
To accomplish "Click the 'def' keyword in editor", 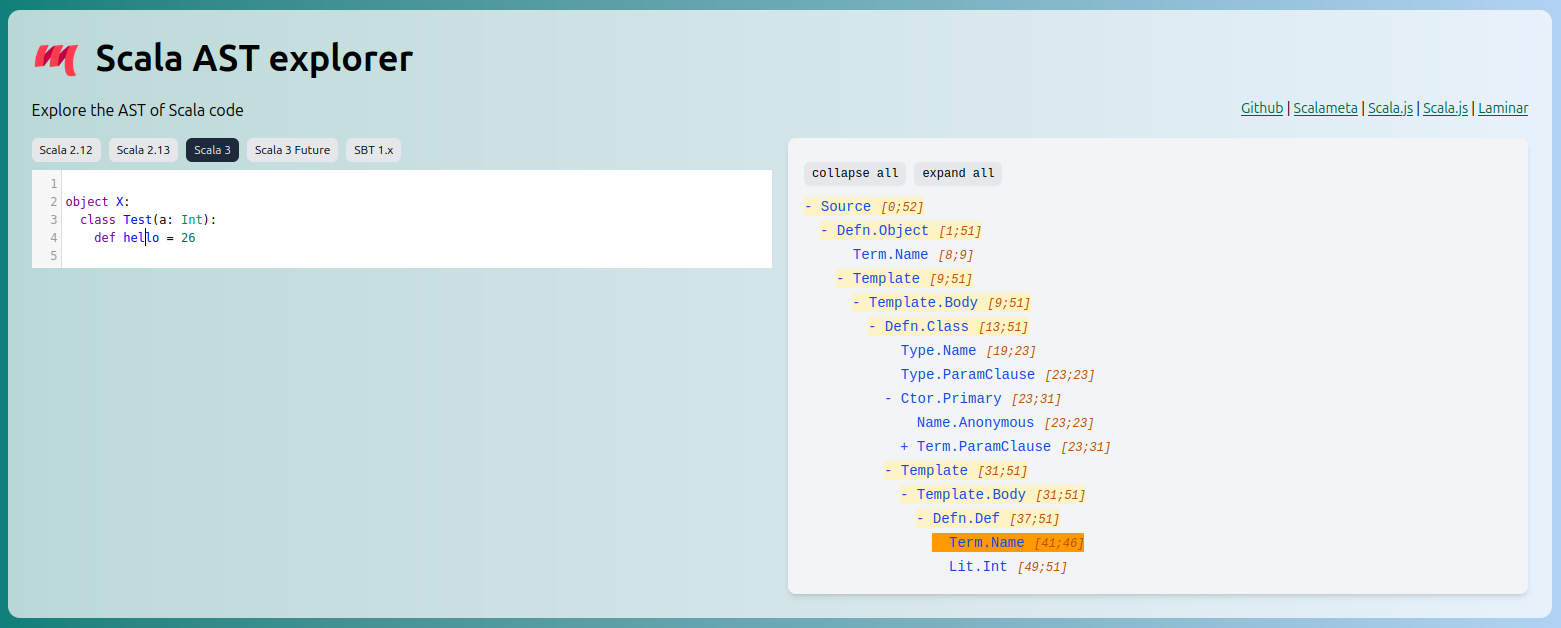I will (105, 238).
